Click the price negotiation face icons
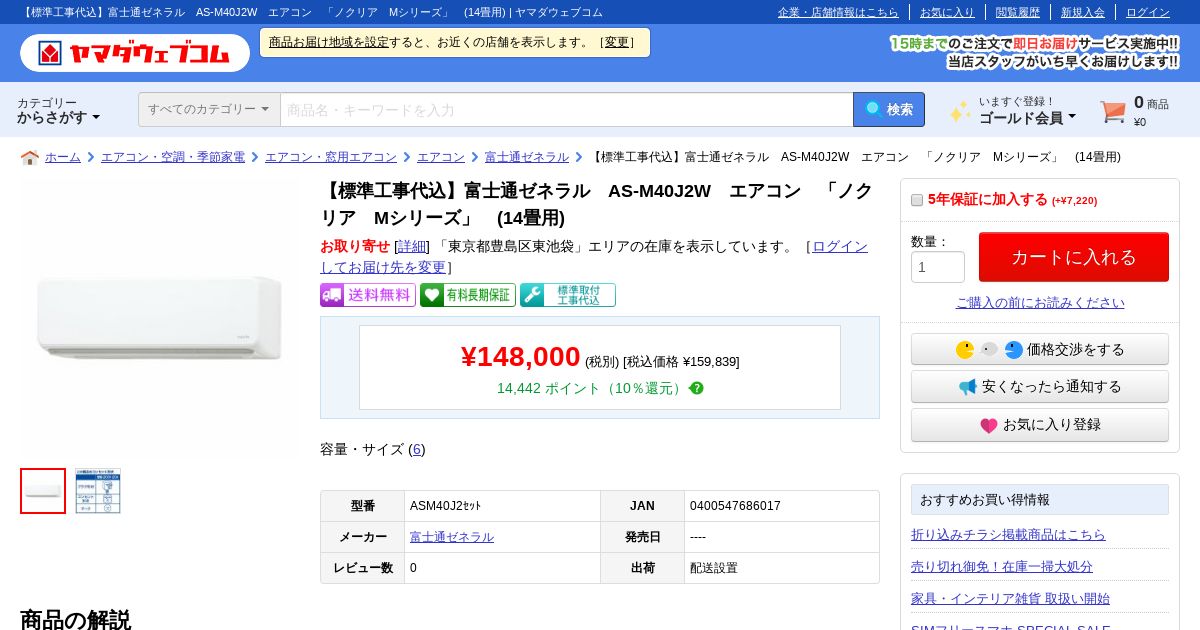Viewport: 1200px width, 630px height. tap(989, 350)
